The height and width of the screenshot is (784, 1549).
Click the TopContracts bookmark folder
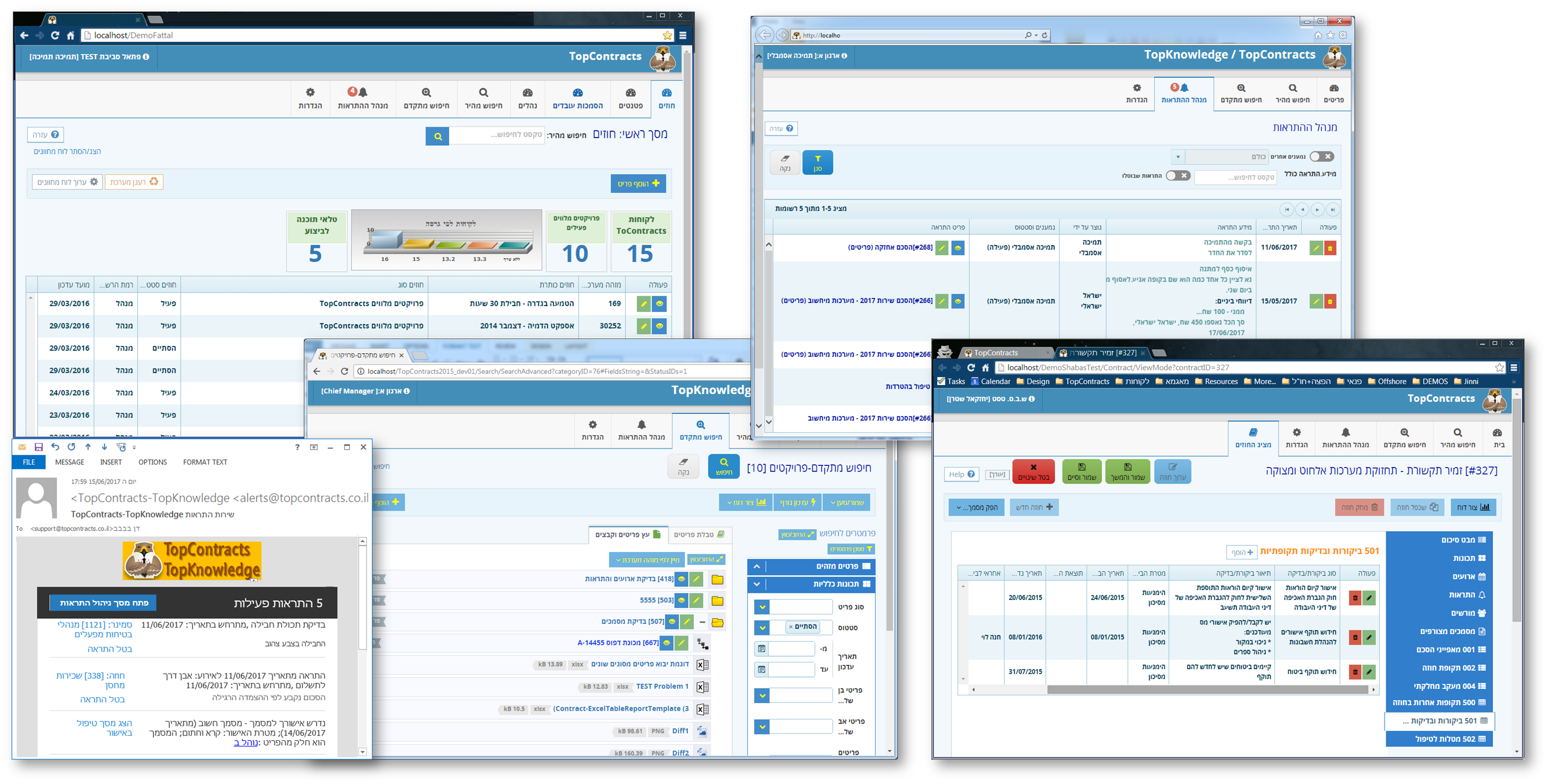coord(1082,381)
